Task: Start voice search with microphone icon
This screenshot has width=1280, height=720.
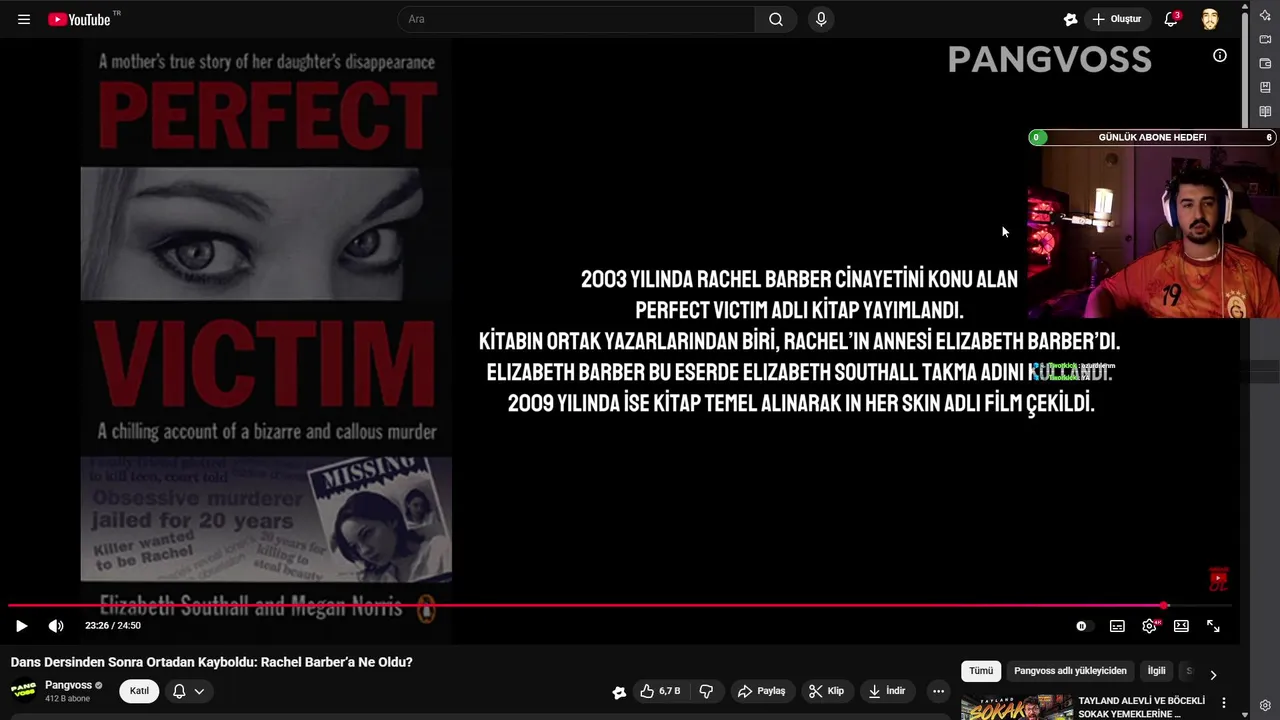Action: click(x=821, y=19)
